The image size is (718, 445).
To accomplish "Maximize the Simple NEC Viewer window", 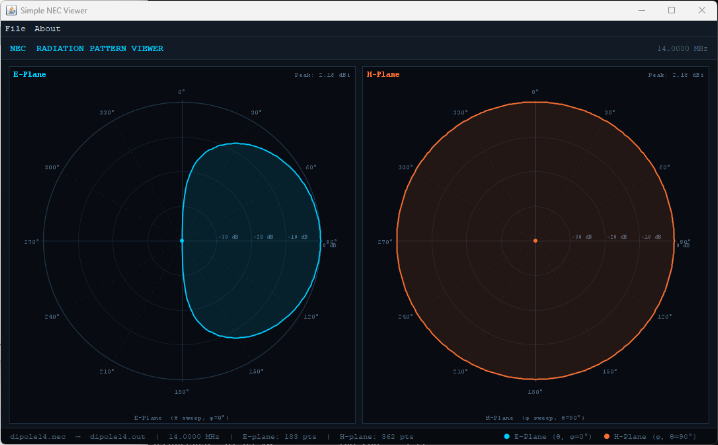I will 671,10.
